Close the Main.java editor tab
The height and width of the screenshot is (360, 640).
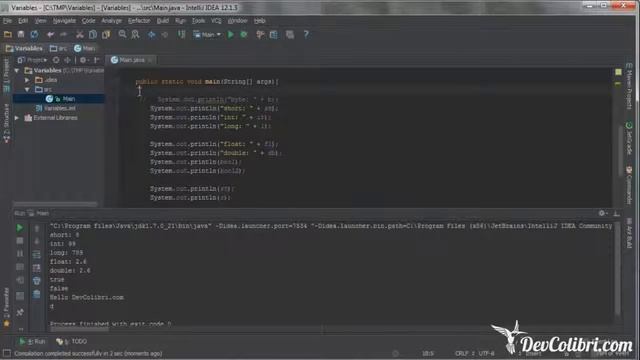150,60
